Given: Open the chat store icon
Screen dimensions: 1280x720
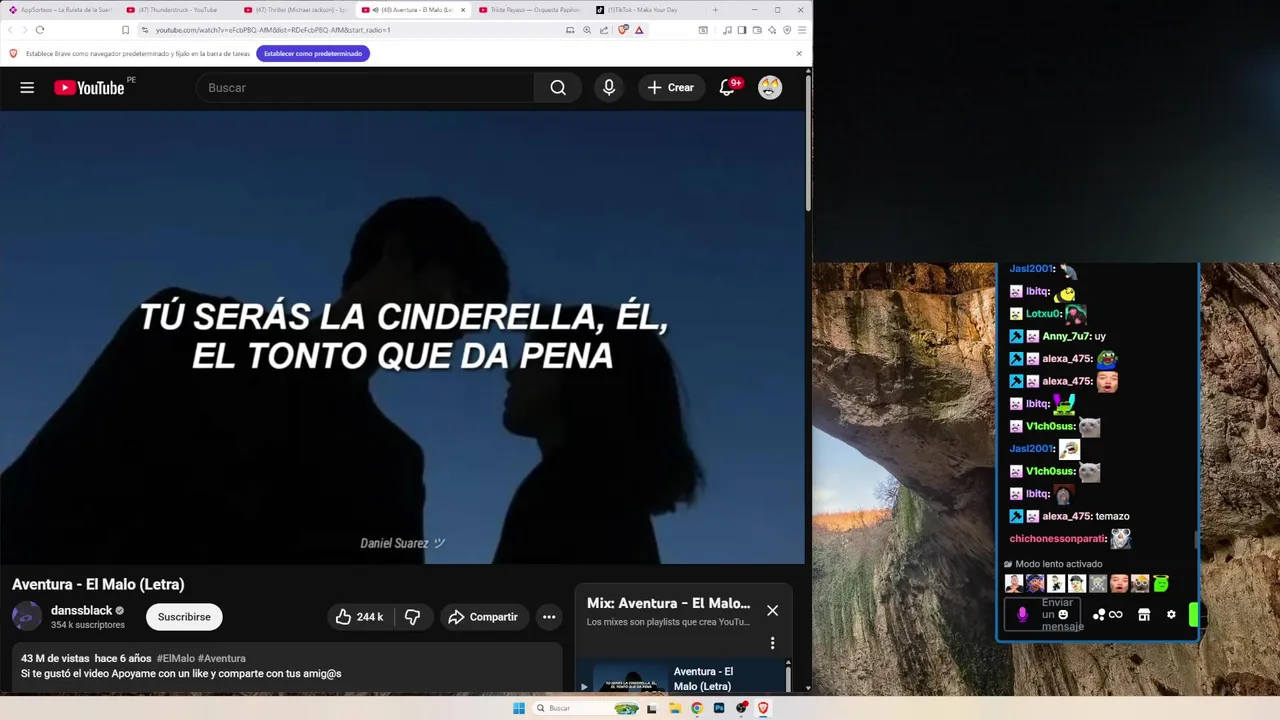Looking at the screenshot, I should (1144, 615).
